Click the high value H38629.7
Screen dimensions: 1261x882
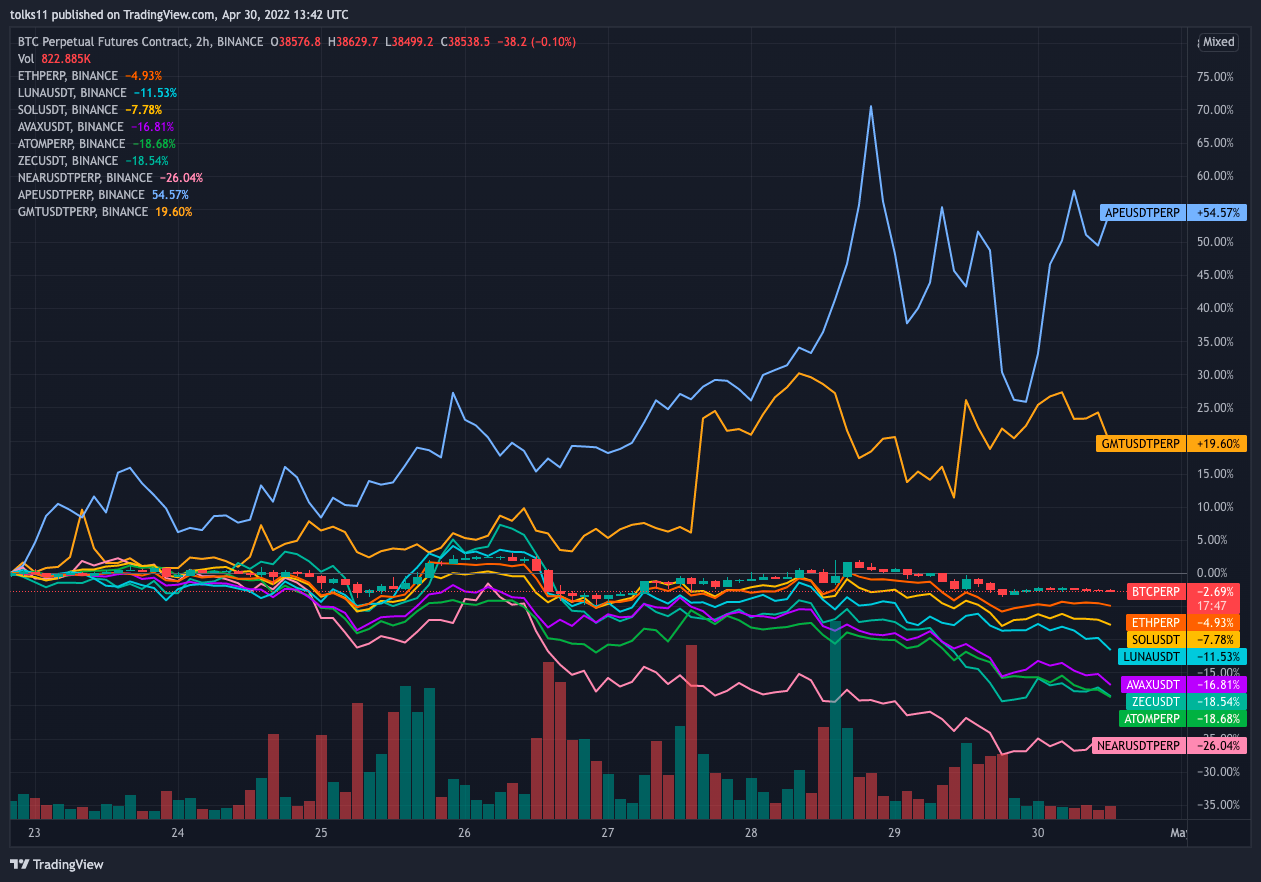(x=354, y=42)
